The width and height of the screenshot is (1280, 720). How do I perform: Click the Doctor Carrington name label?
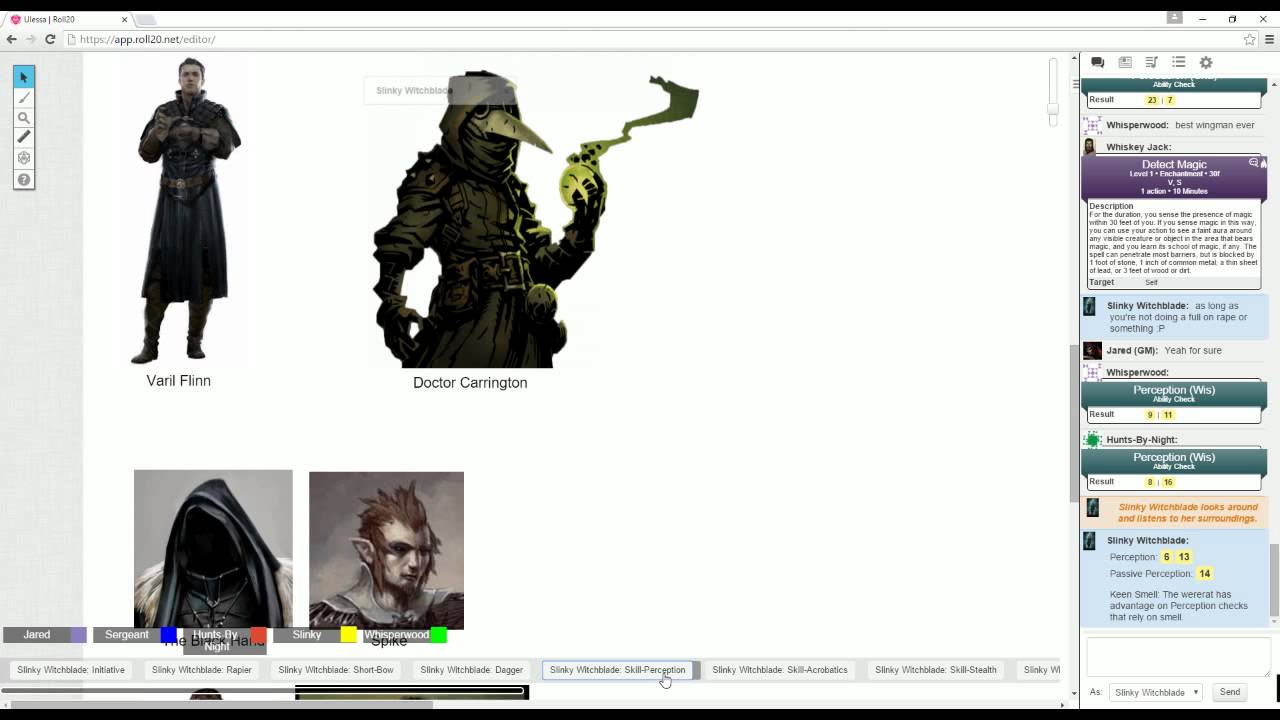470,383
